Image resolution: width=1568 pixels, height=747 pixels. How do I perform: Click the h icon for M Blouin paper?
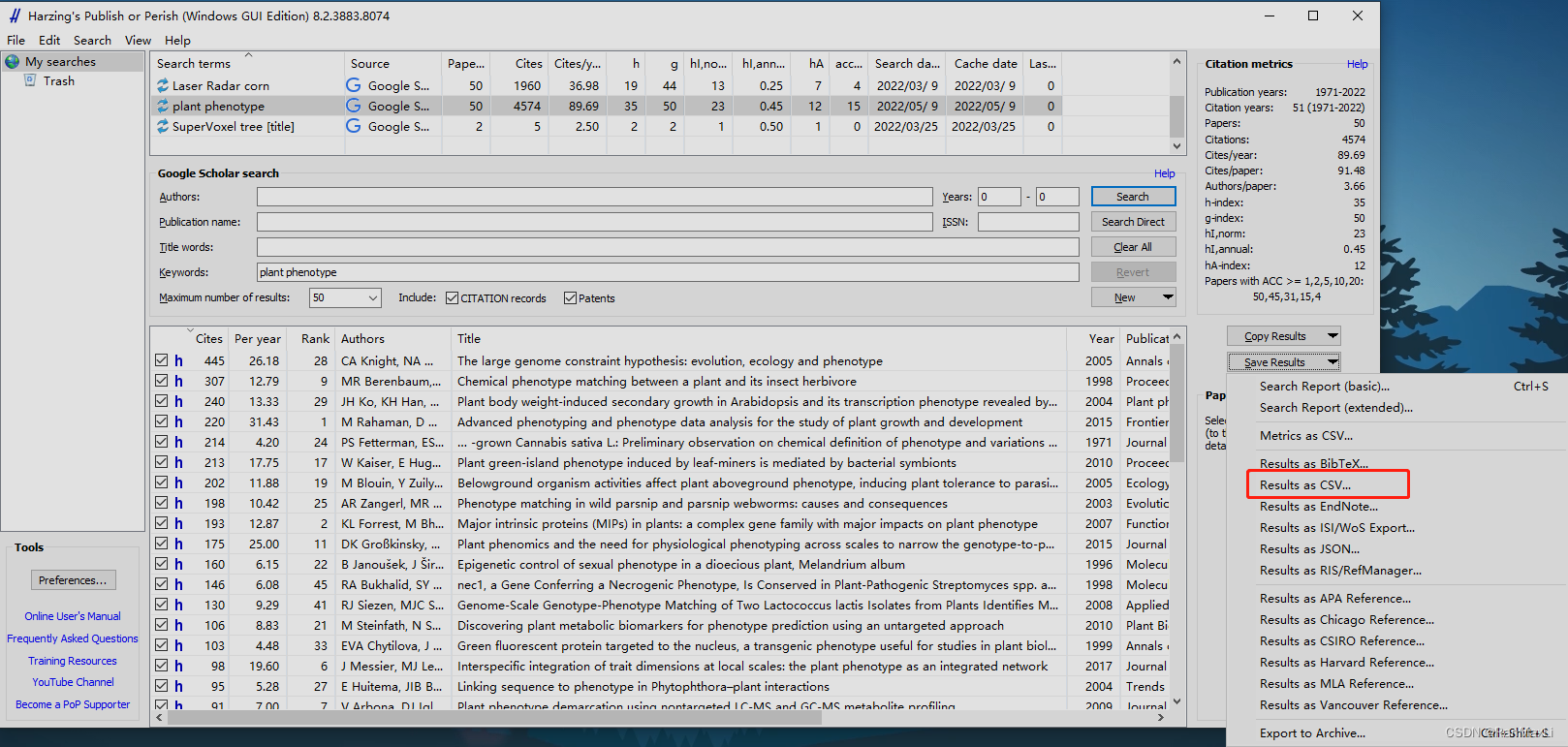[x=178, y=482]
